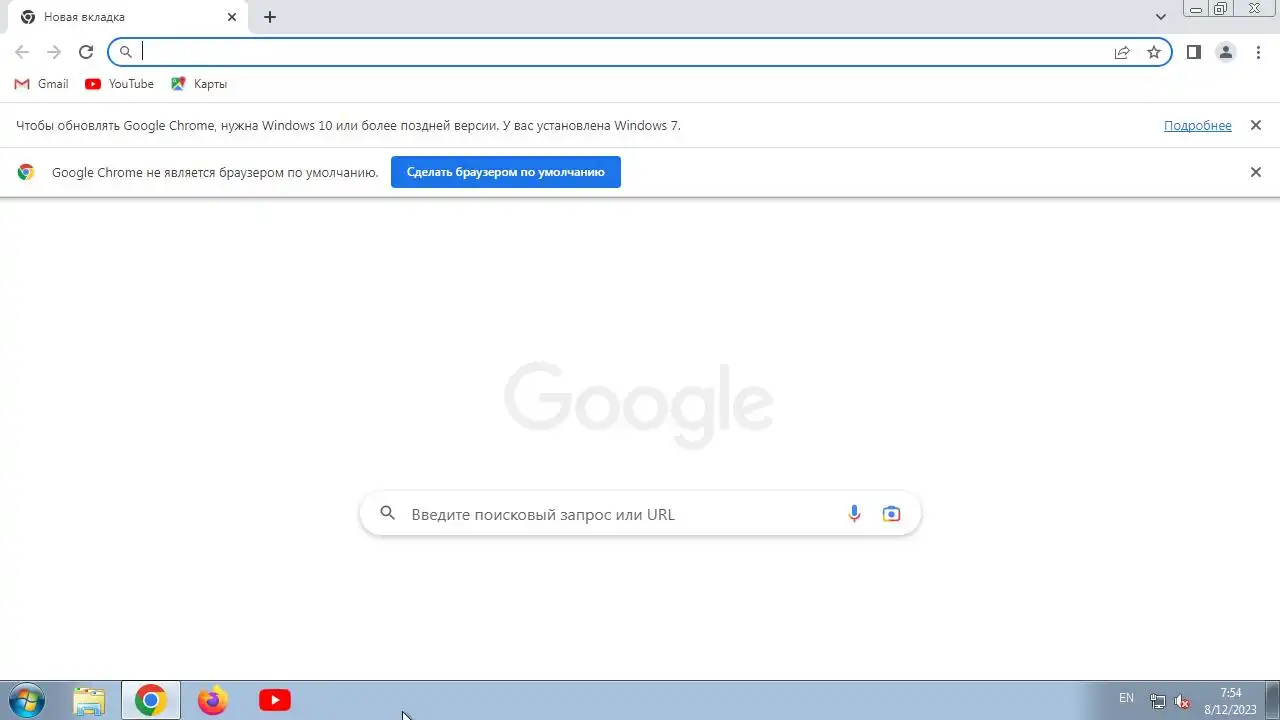Open a new tab with plus button

tap(270, 17)
